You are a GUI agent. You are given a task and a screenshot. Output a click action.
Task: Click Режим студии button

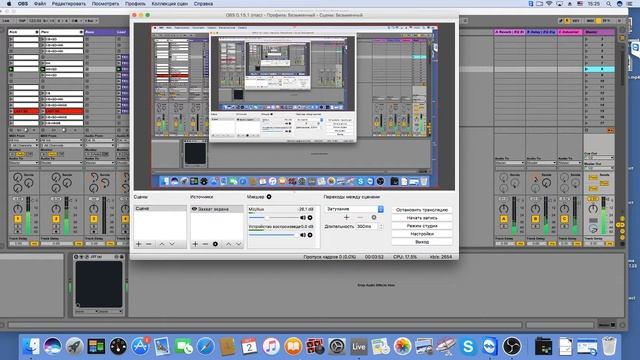point(422,226)
